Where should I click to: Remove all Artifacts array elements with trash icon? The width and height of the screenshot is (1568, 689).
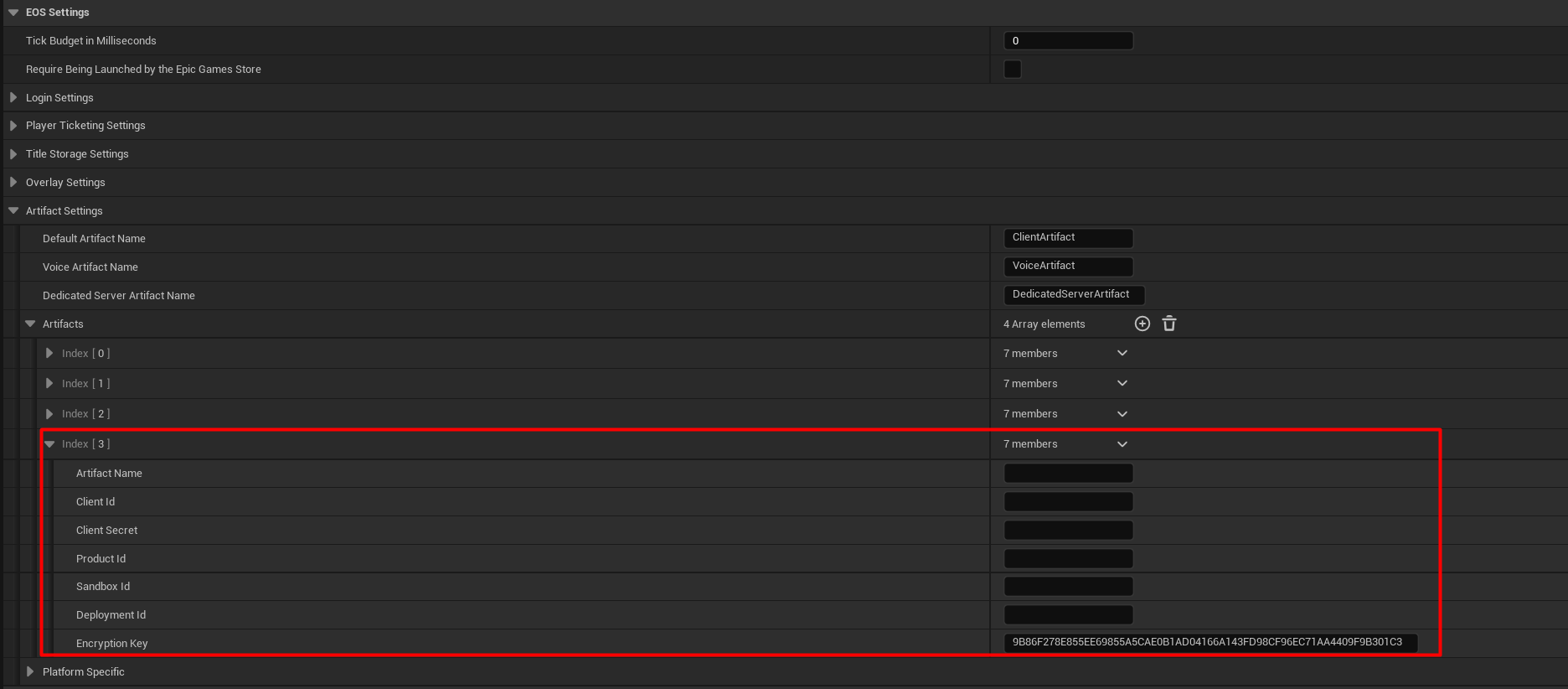pos(1169,324)
